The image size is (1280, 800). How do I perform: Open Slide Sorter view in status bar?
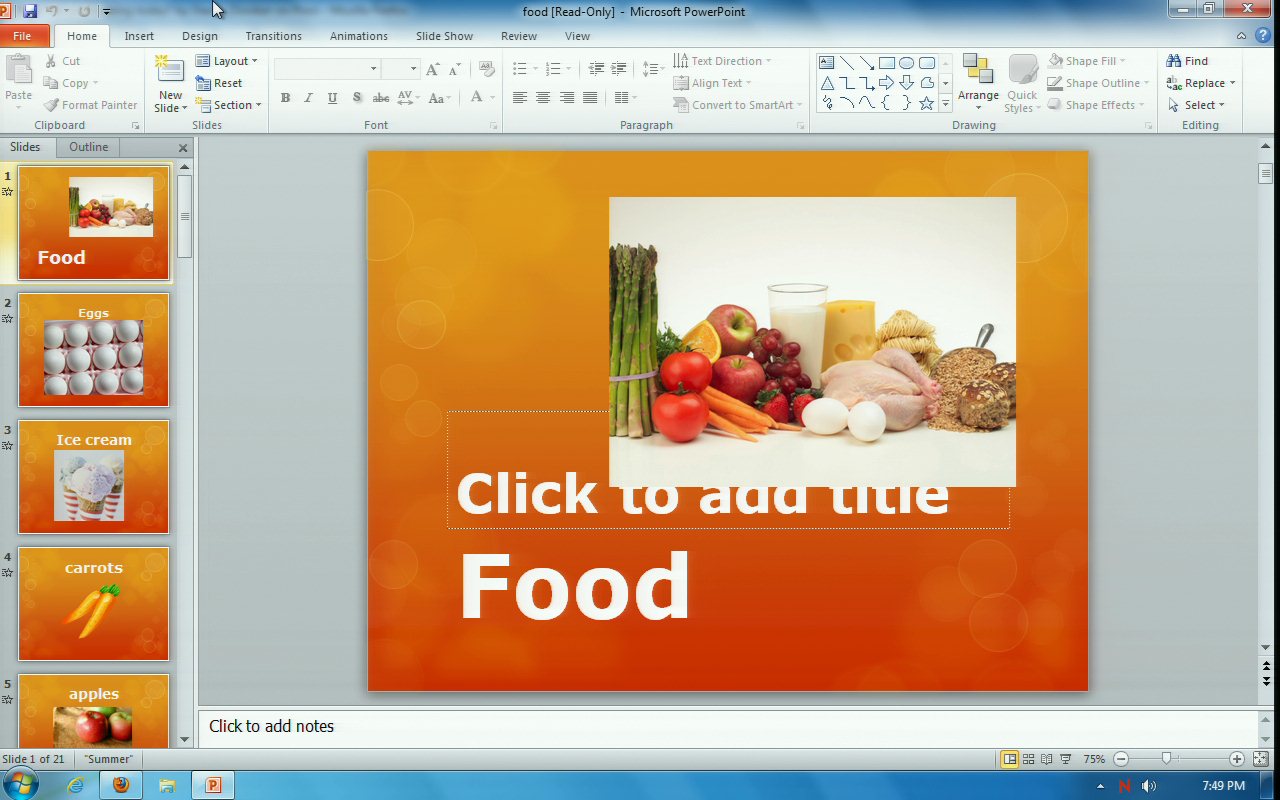tap(1029, 759)
